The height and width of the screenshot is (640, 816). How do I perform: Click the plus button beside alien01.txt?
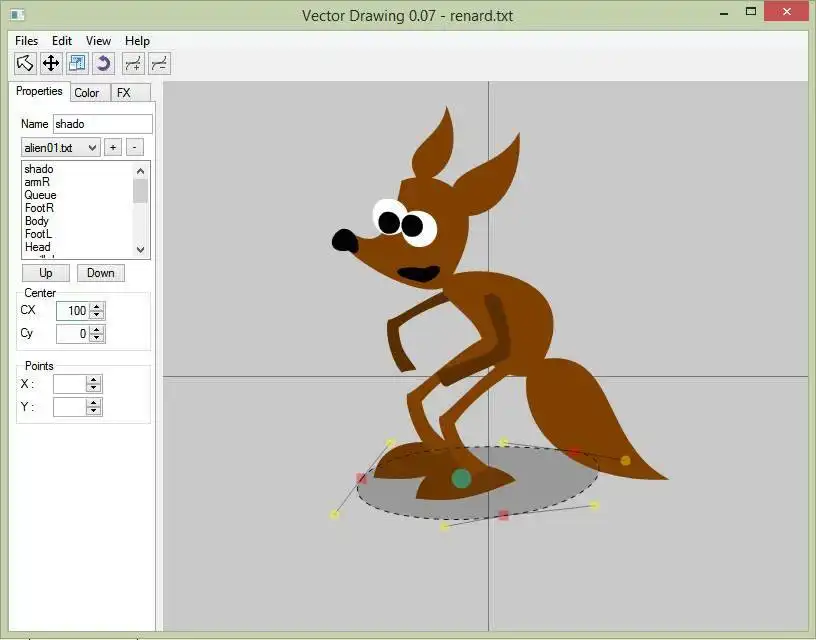(113, 148)
